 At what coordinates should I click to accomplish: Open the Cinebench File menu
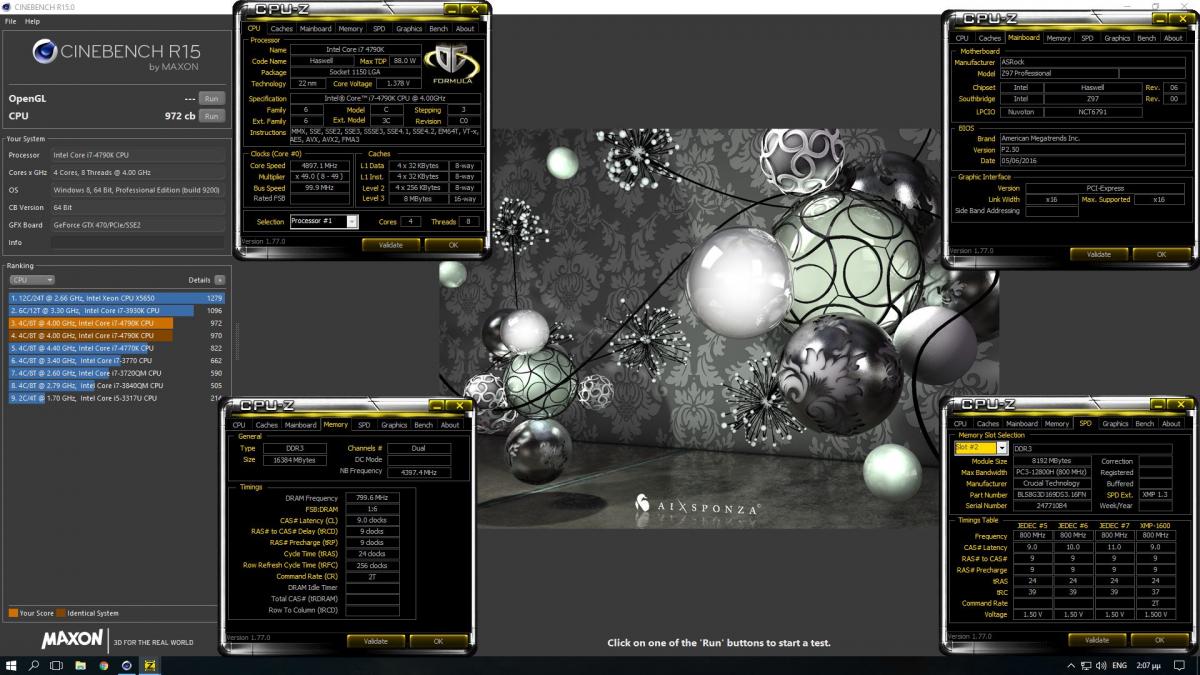pos(10,21)
